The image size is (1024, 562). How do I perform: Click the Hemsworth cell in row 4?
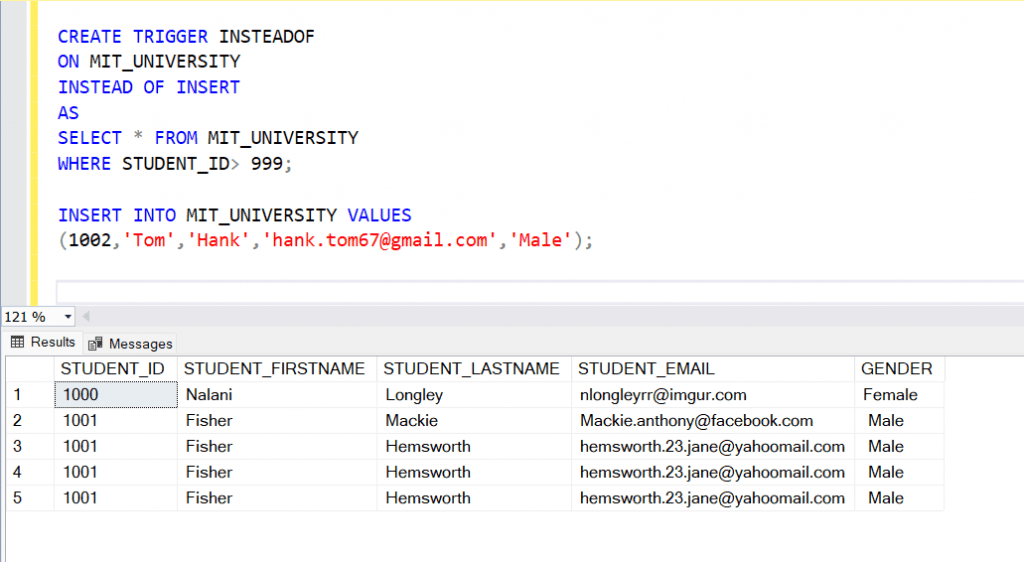pos(473,473)
